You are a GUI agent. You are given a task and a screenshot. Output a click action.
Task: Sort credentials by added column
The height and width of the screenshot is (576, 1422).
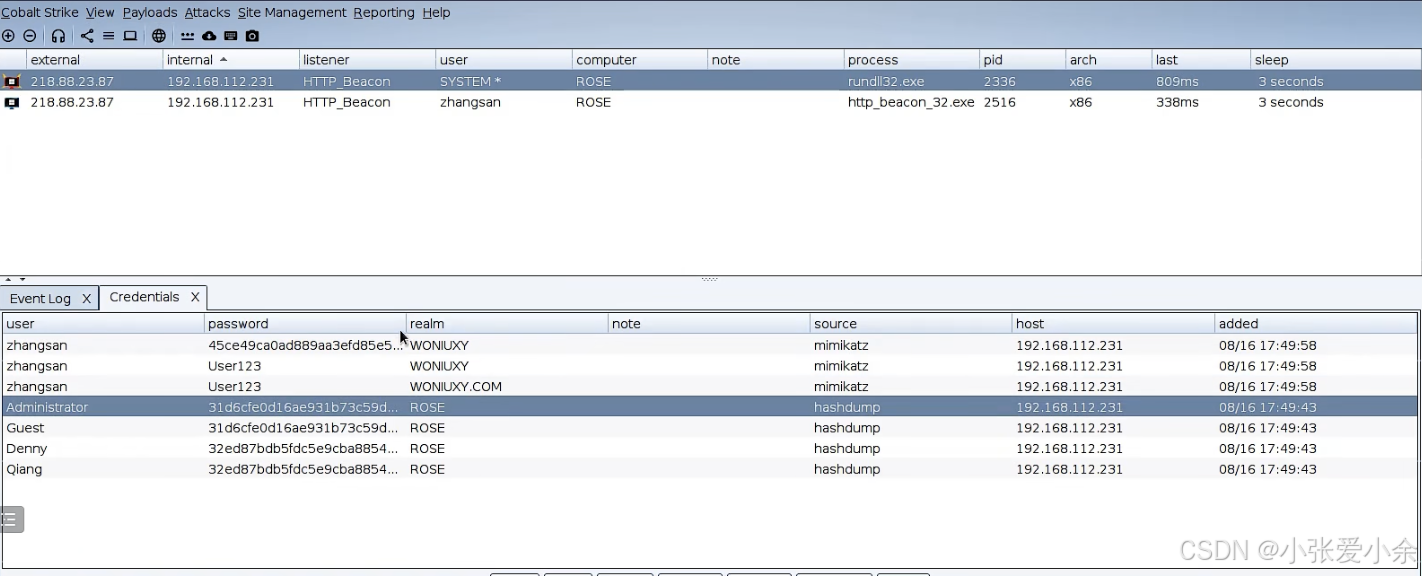pyautogui.click(x=1315, y=324)
